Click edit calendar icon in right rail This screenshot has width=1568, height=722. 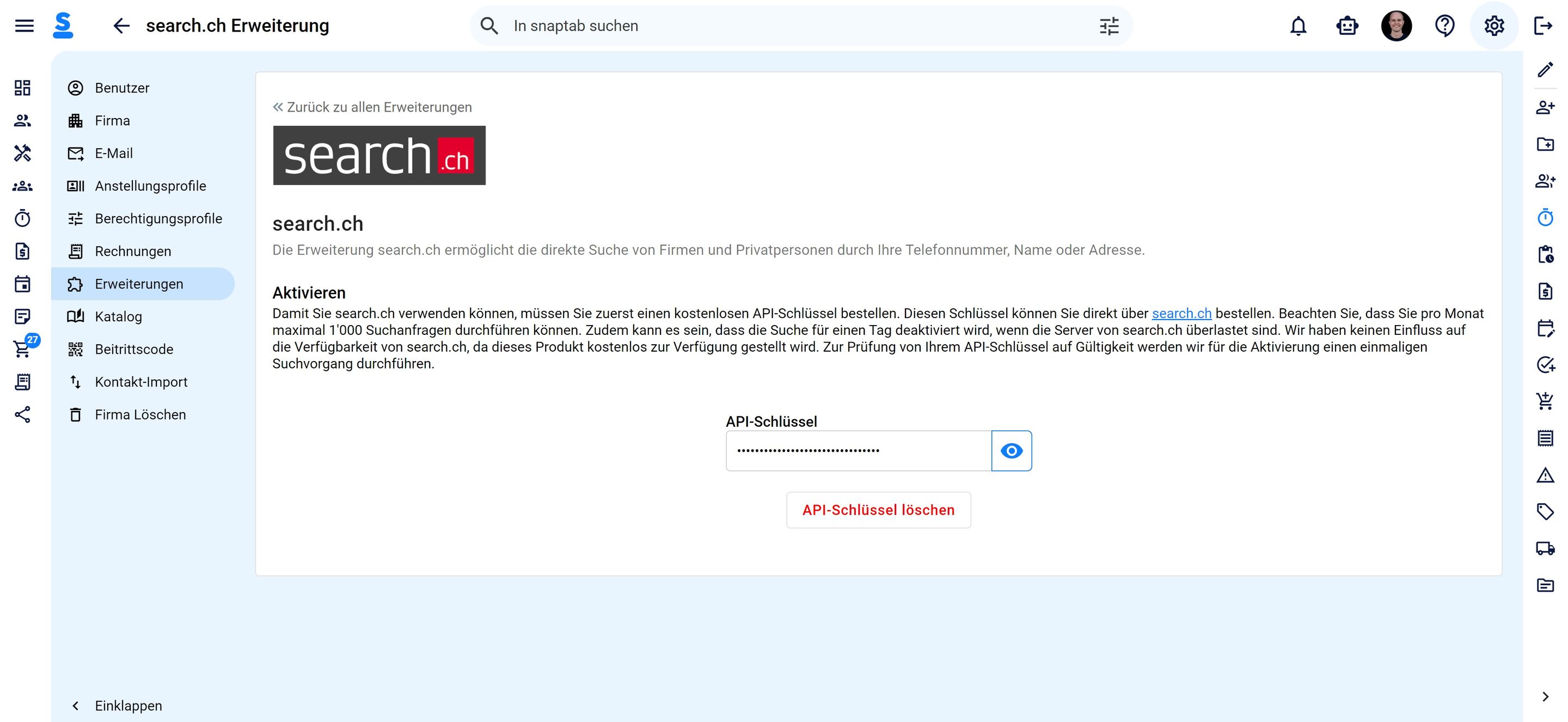click(x=1545, y=328)
